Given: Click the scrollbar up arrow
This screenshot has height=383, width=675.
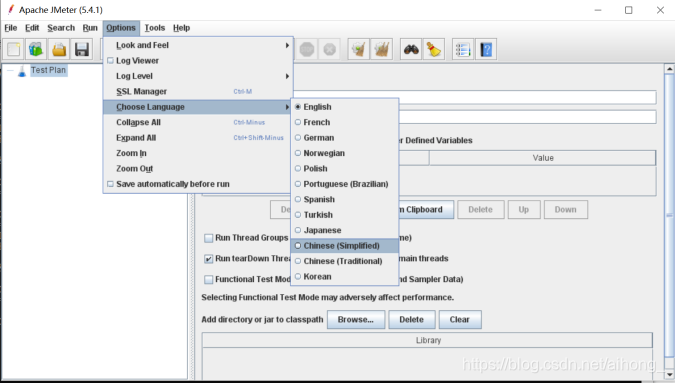Looking at the screenshot, I should (x=669, y=69).
